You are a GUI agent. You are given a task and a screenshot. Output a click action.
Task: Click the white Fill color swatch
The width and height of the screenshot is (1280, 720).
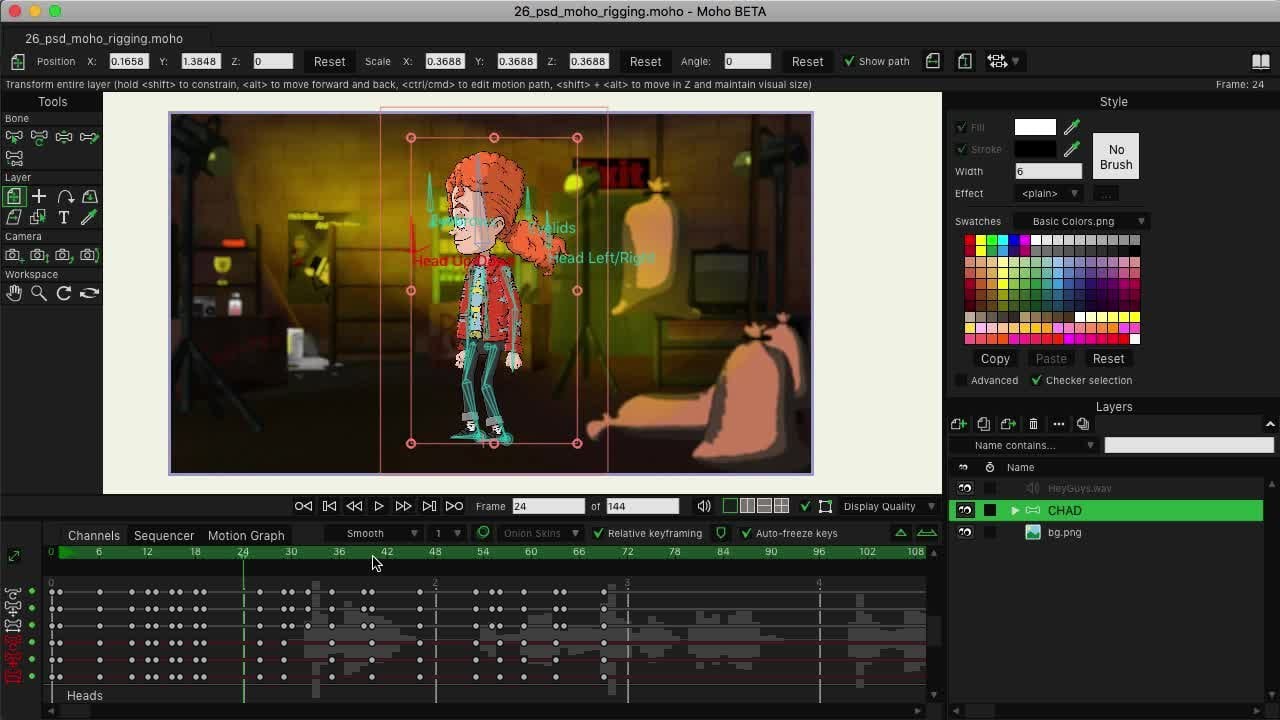coord(1035,127)
